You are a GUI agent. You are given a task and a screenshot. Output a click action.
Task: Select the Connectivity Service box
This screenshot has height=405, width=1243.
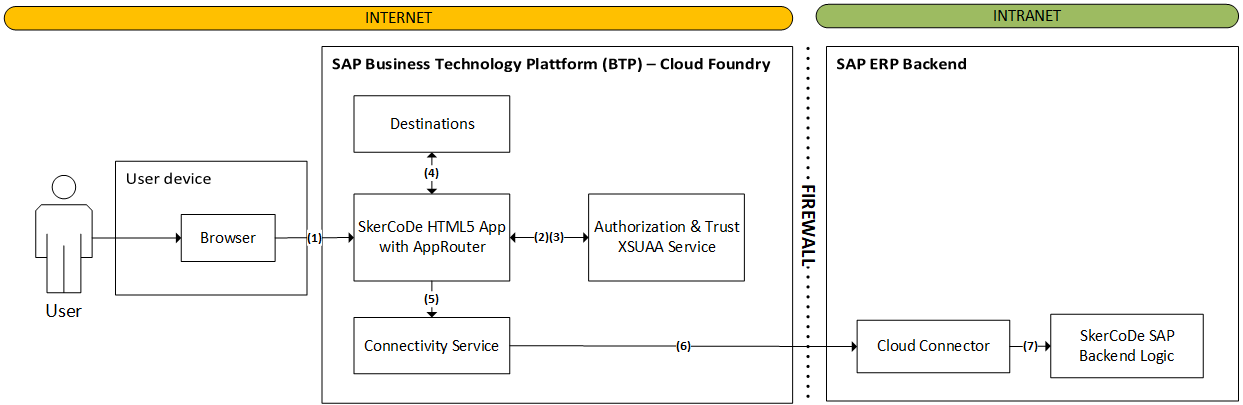[x=432, y=346]
